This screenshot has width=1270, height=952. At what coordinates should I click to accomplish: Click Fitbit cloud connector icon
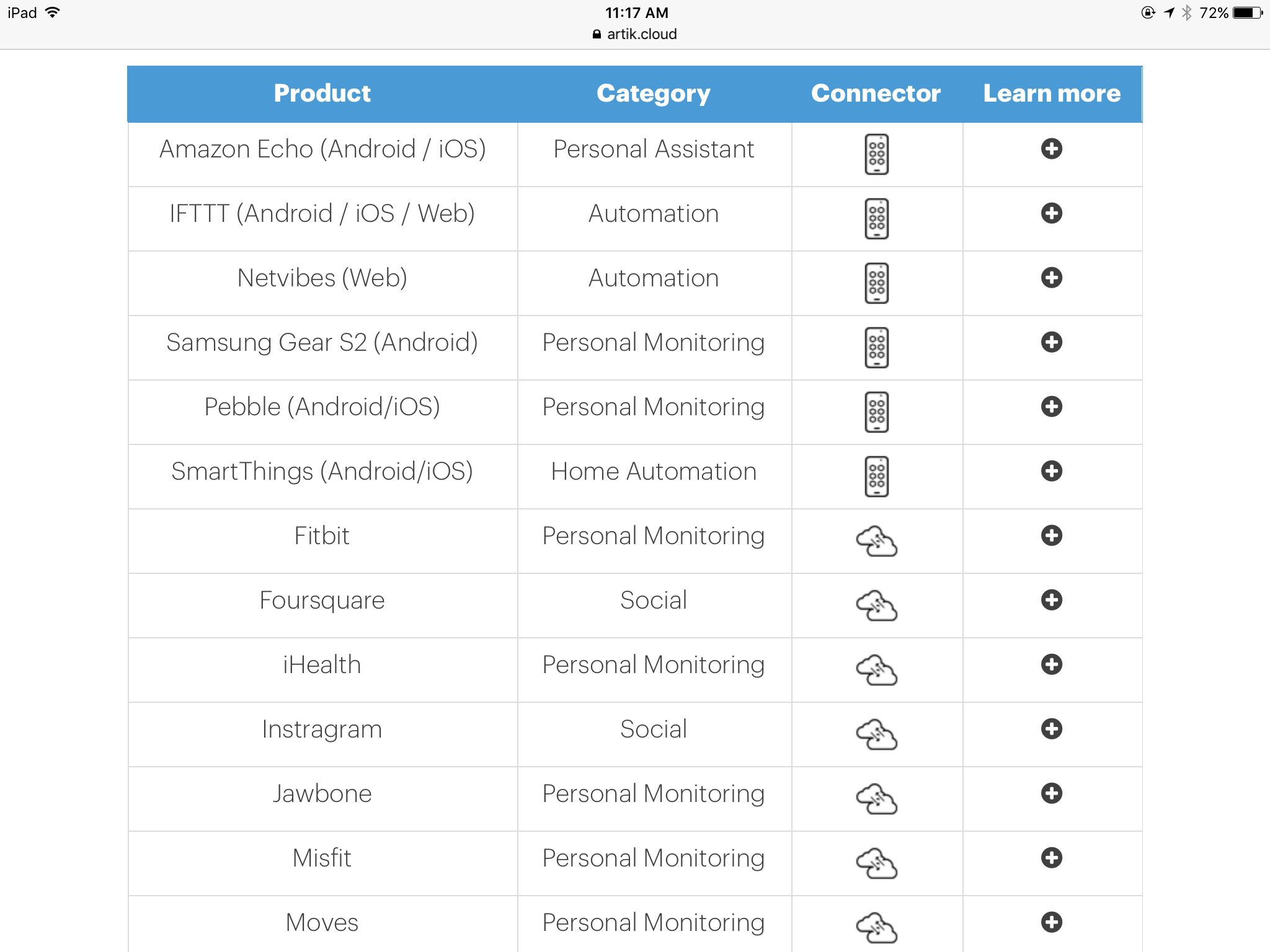876,541
